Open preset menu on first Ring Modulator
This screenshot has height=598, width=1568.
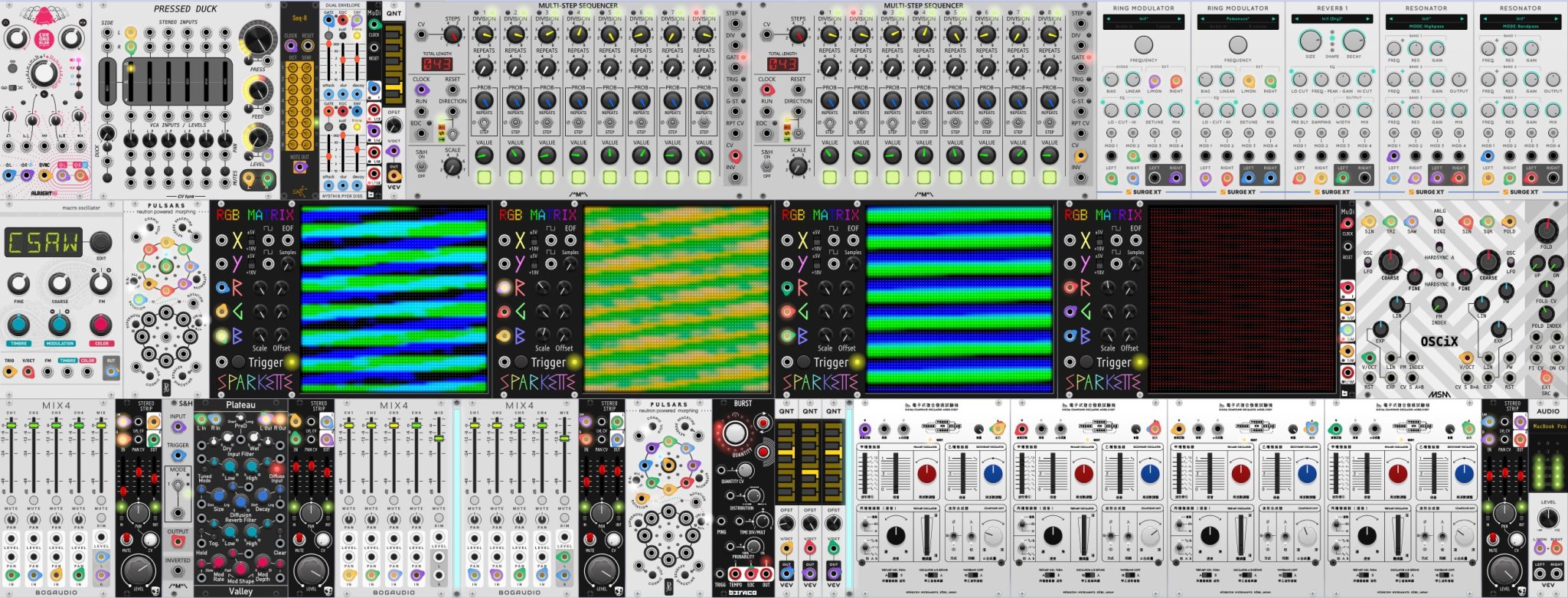pyautogui.click(x=1143, y=19)
